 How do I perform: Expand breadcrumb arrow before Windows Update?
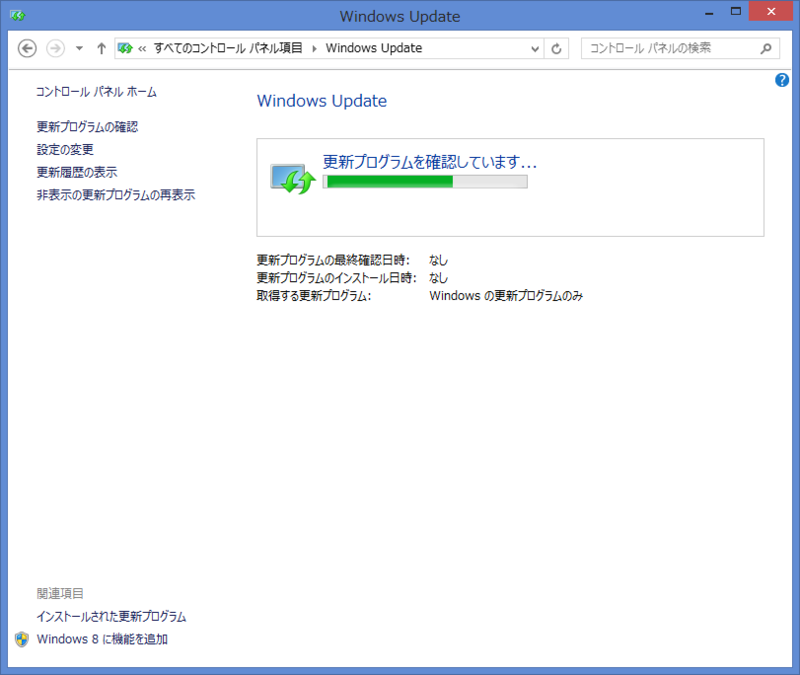coord(314,48)
